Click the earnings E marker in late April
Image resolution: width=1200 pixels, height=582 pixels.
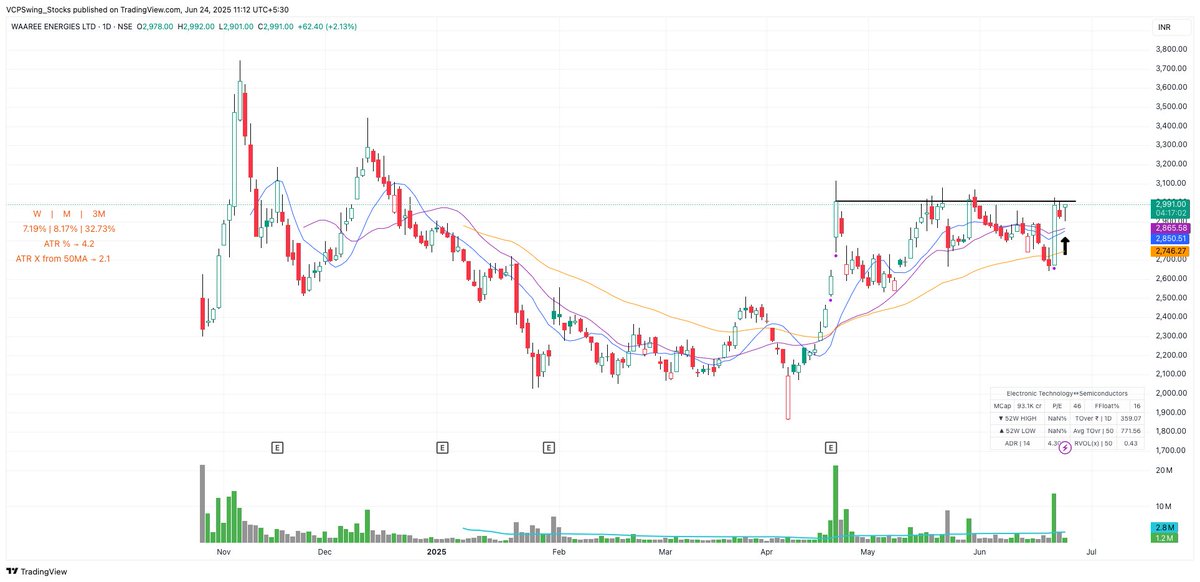(831, 449)
